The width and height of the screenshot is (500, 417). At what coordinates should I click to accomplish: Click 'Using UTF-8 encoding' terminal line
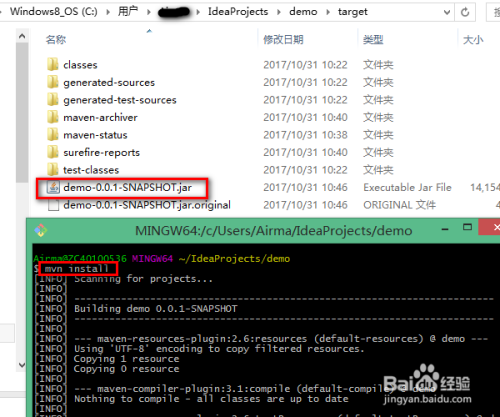click(x=219, y=349)
